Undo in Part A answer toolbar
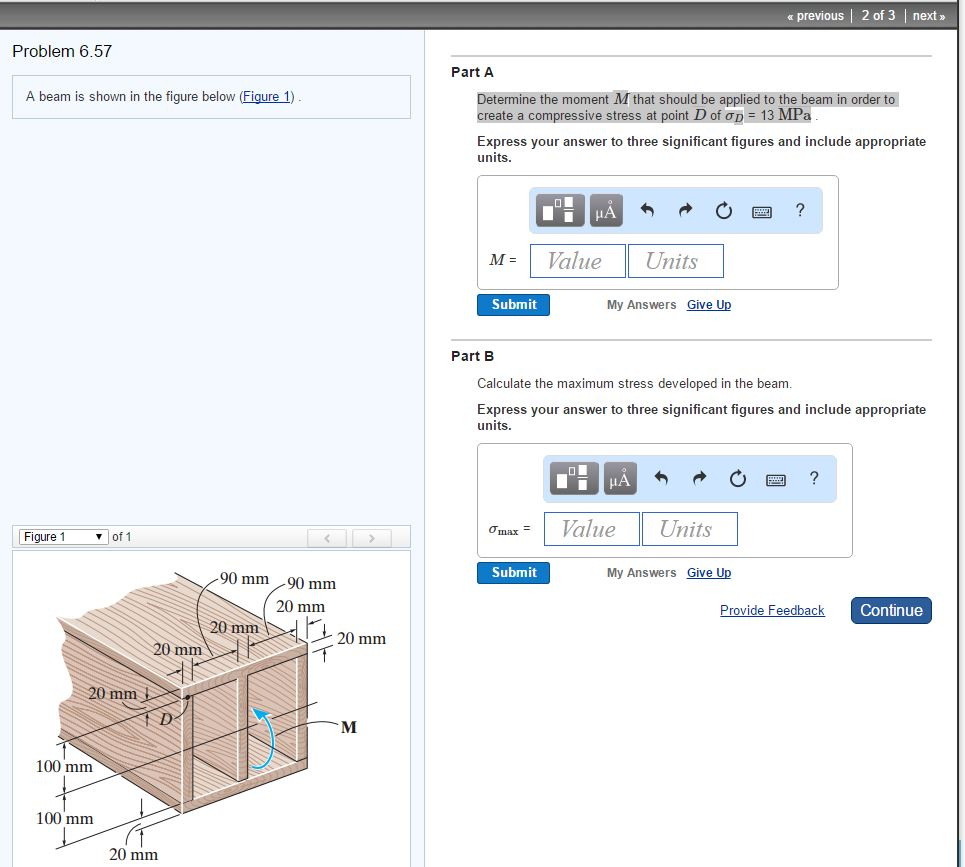Screen dimensions: 965x867 [647, 210]
